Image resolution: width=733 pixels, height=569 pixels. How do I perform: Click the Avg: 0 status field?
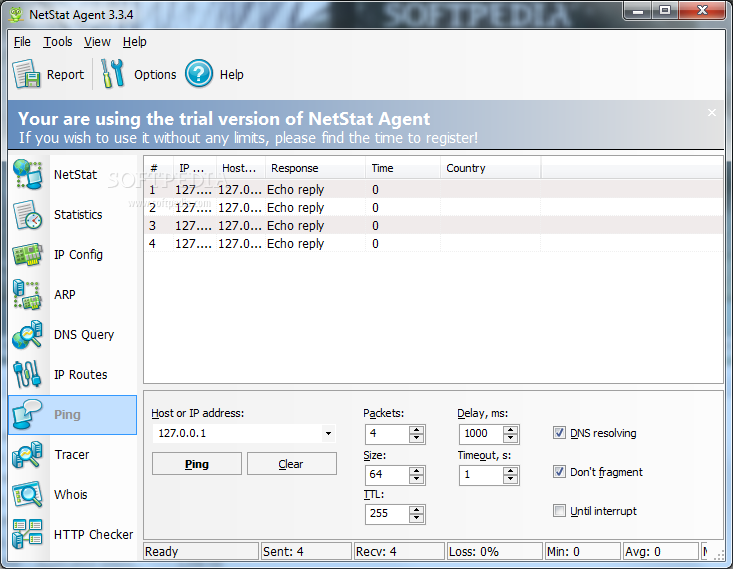pos(661,552)
